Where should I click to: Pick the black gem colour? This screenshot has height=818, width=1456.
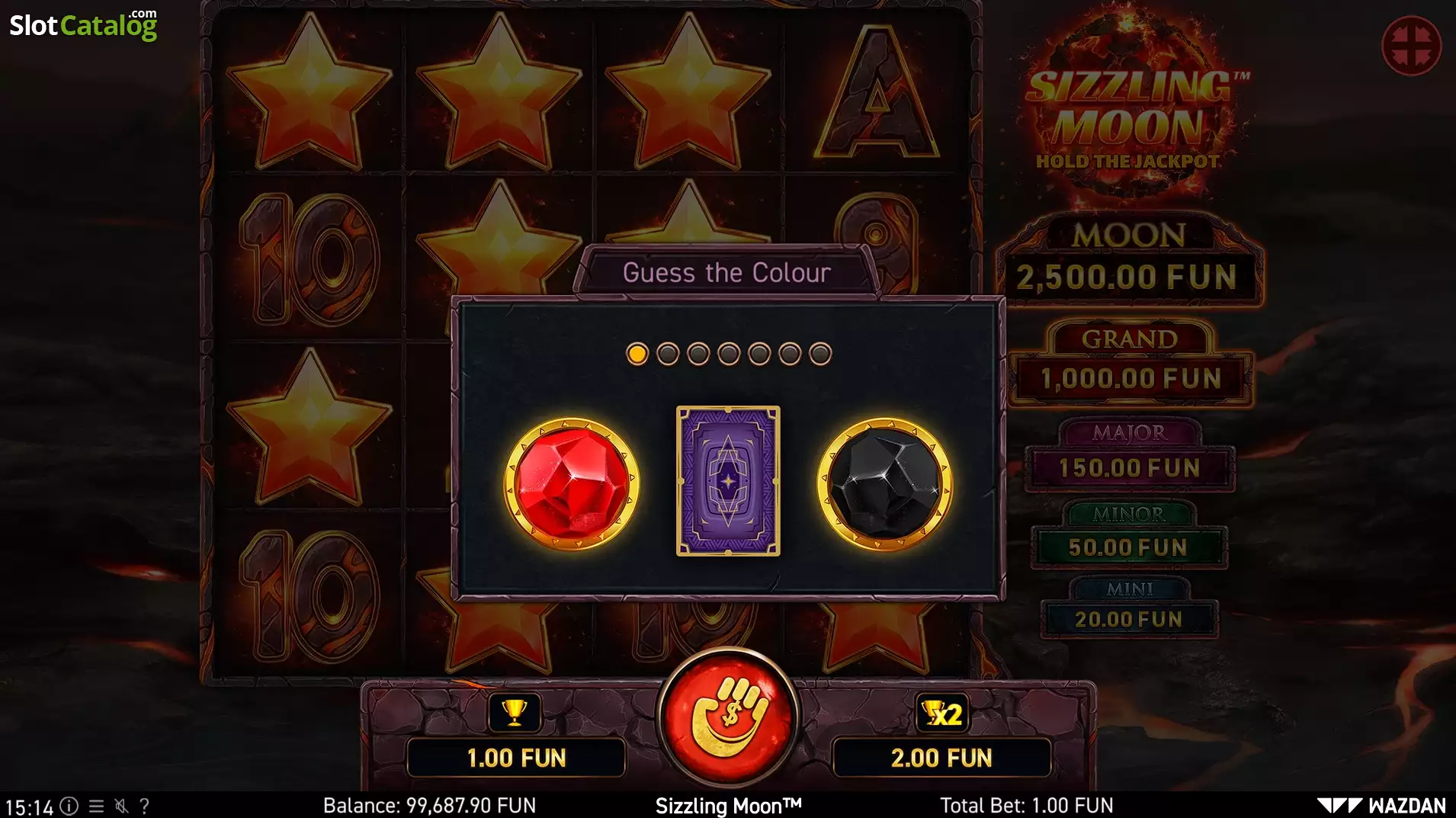[x=884, y=484]
